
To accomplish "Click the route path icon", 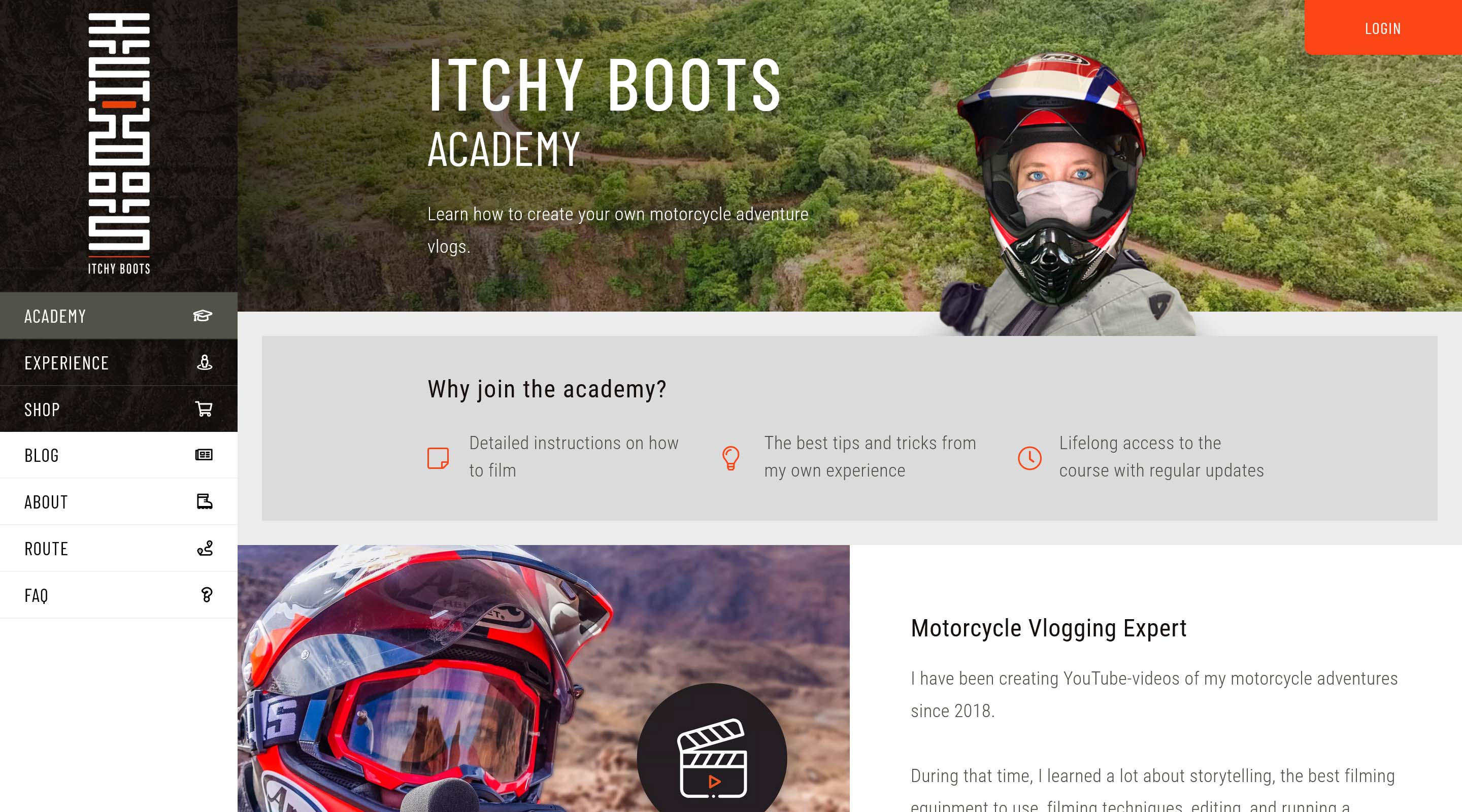I will [x=205, y=548].
